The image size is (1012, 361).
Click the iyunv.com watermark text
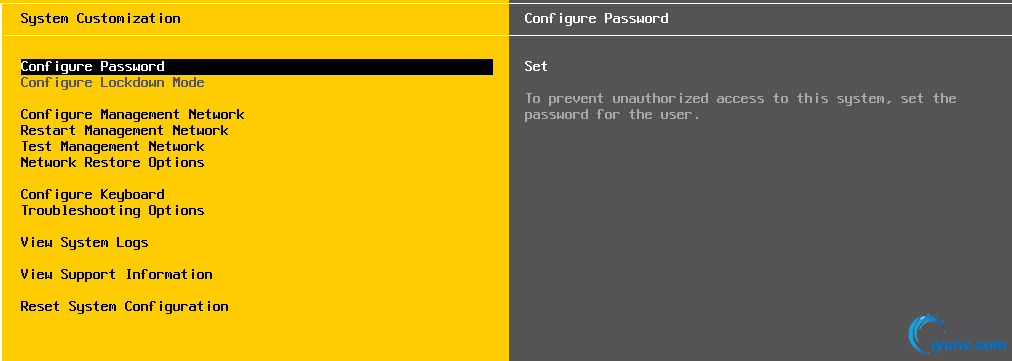(x=968, y=346)
